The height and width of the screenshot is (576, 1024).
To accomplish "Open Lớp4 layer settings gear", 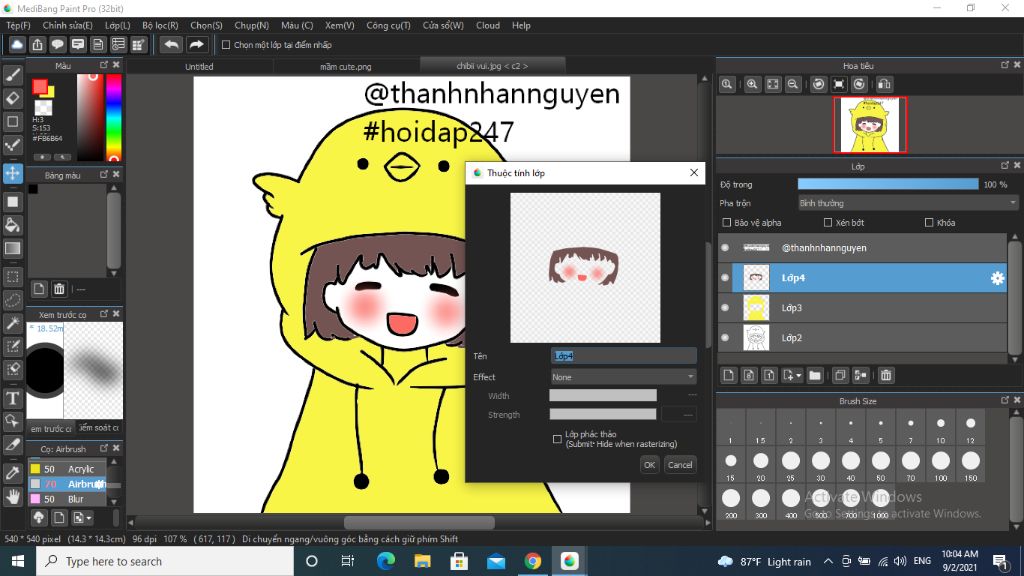I will pos(997,278).
